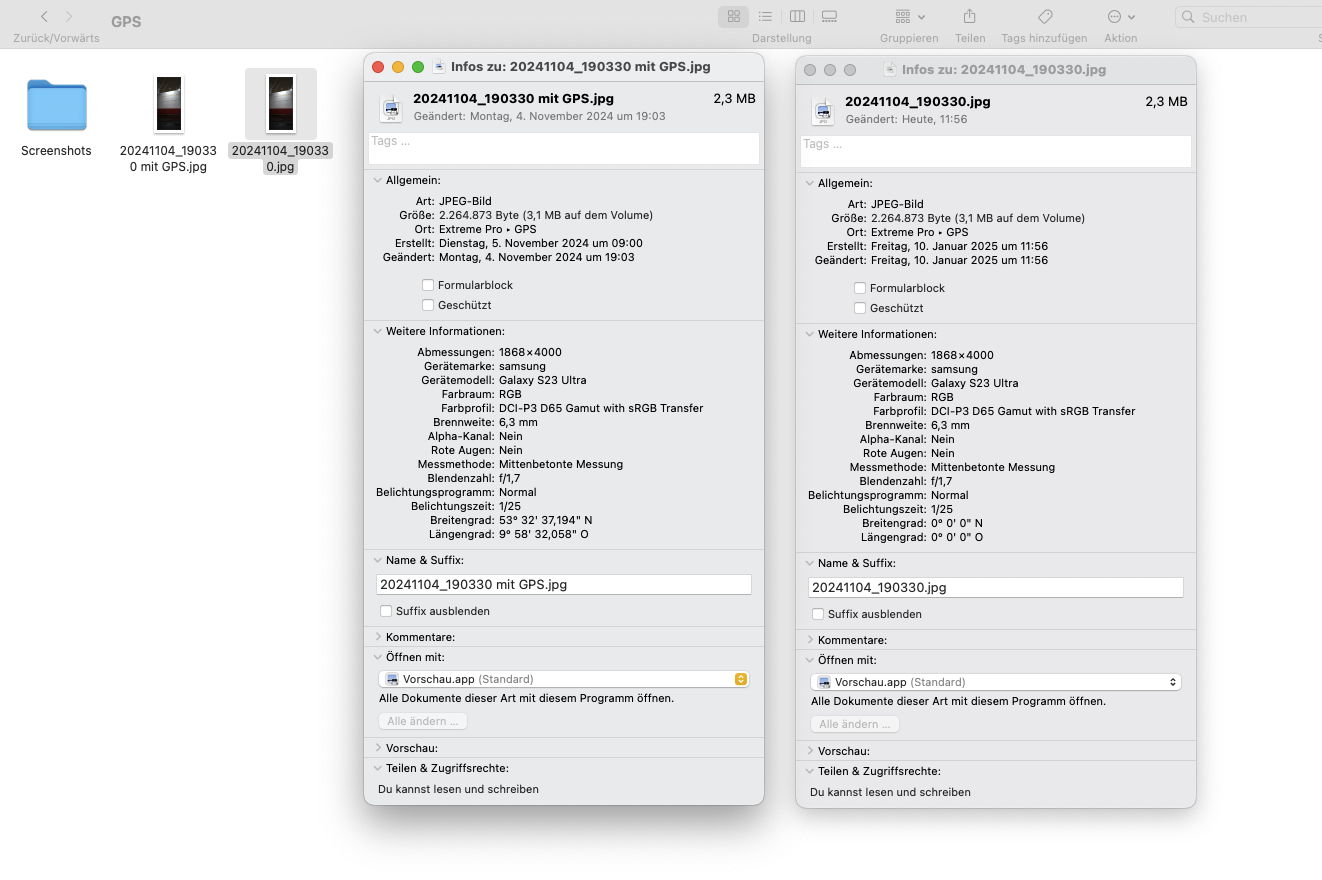Image resolution: width=1322 pixels, height=880 pixels.
Task: Open the Screenshots folder icon
Action: click(x=56, y=106)
